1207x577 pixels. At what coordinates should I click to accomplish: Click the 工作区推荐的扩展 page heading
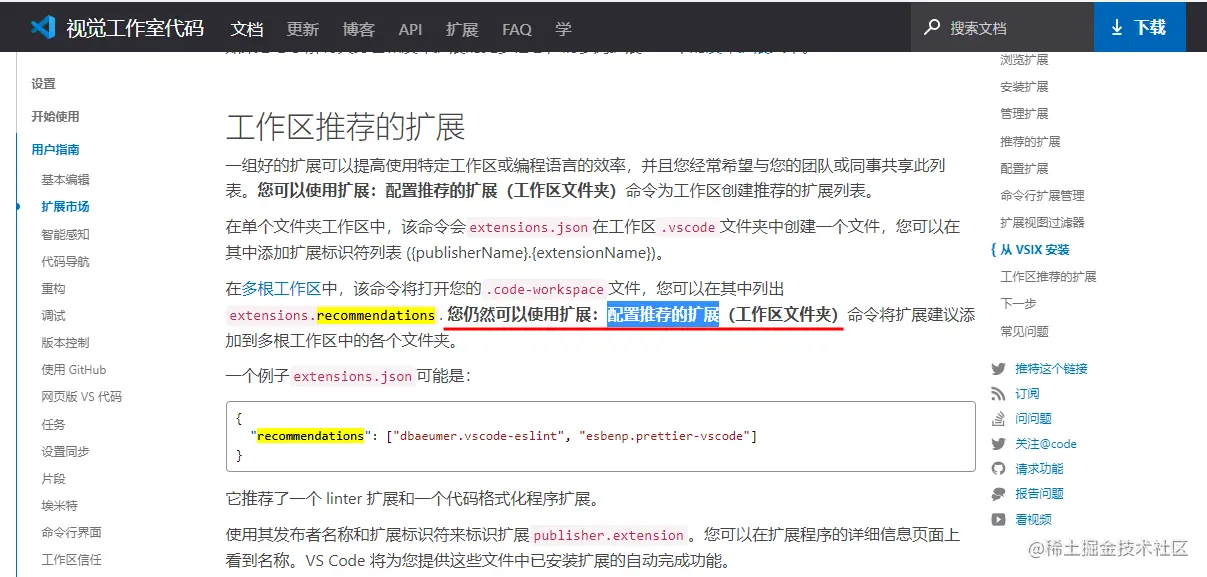(x=346, y=128)
